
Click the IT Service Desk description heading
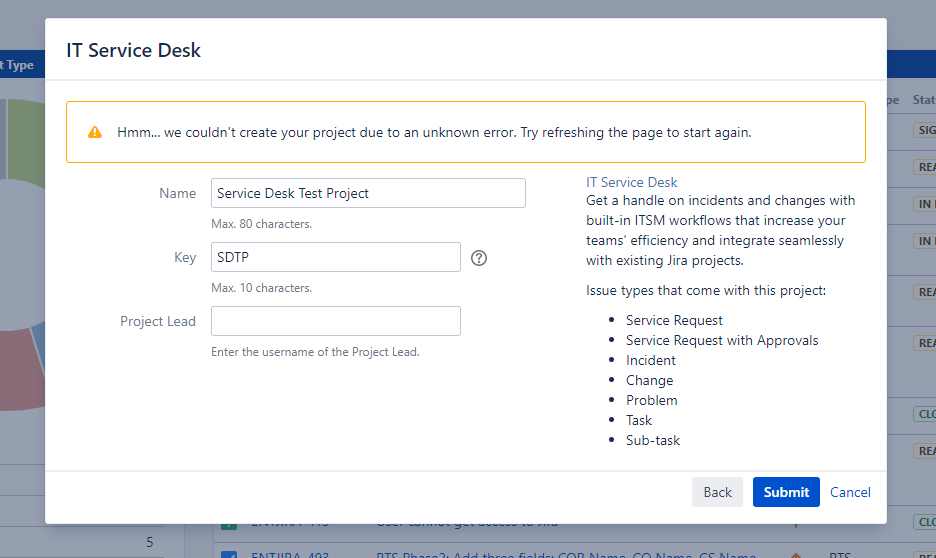(x=632, y=182)
